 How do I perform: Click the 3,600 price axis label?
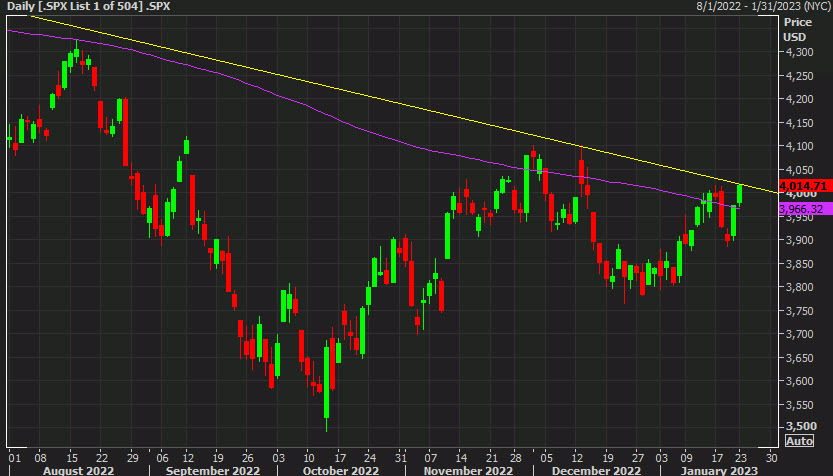click(800, 381)
